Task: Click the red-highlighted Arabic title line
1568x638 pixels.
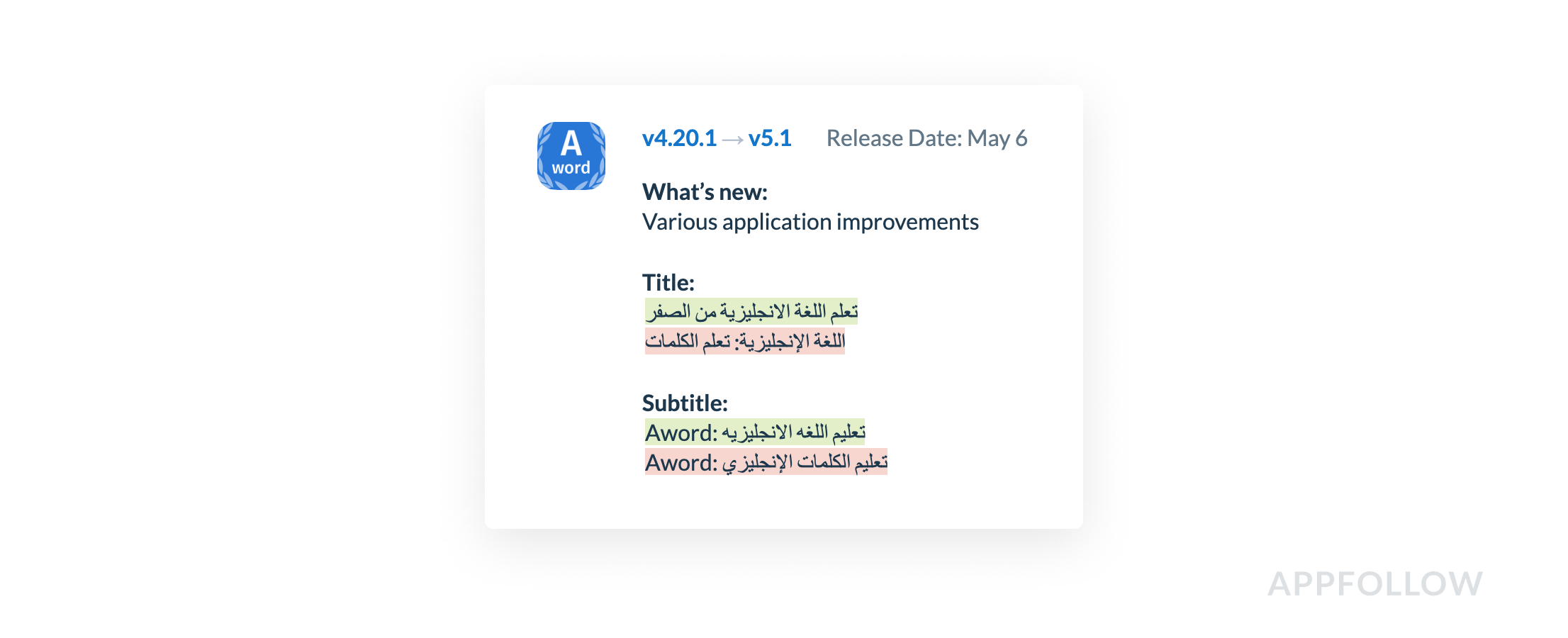Action: [x=744, y=341]
